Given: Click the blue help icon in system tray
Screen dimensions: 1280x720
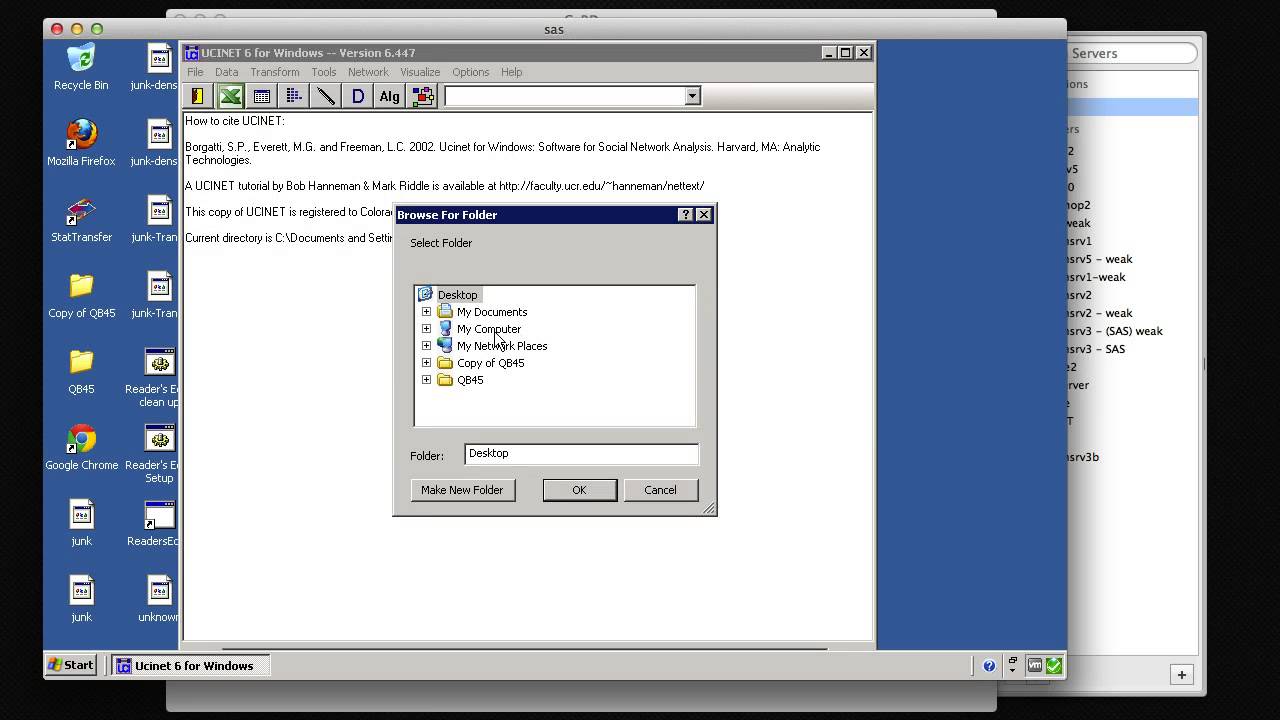Looking at the screenshot, I should 989,666.
